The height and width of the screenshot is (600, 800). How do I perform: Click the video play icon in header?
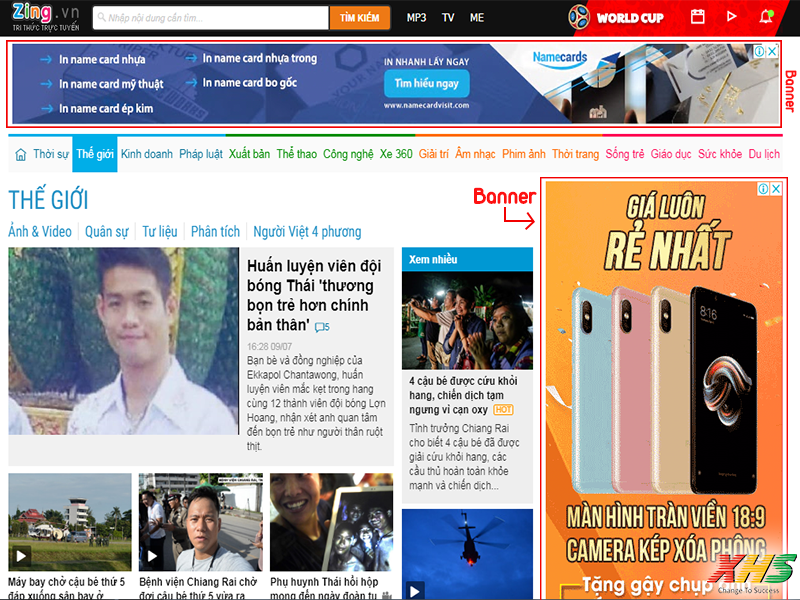731,17
